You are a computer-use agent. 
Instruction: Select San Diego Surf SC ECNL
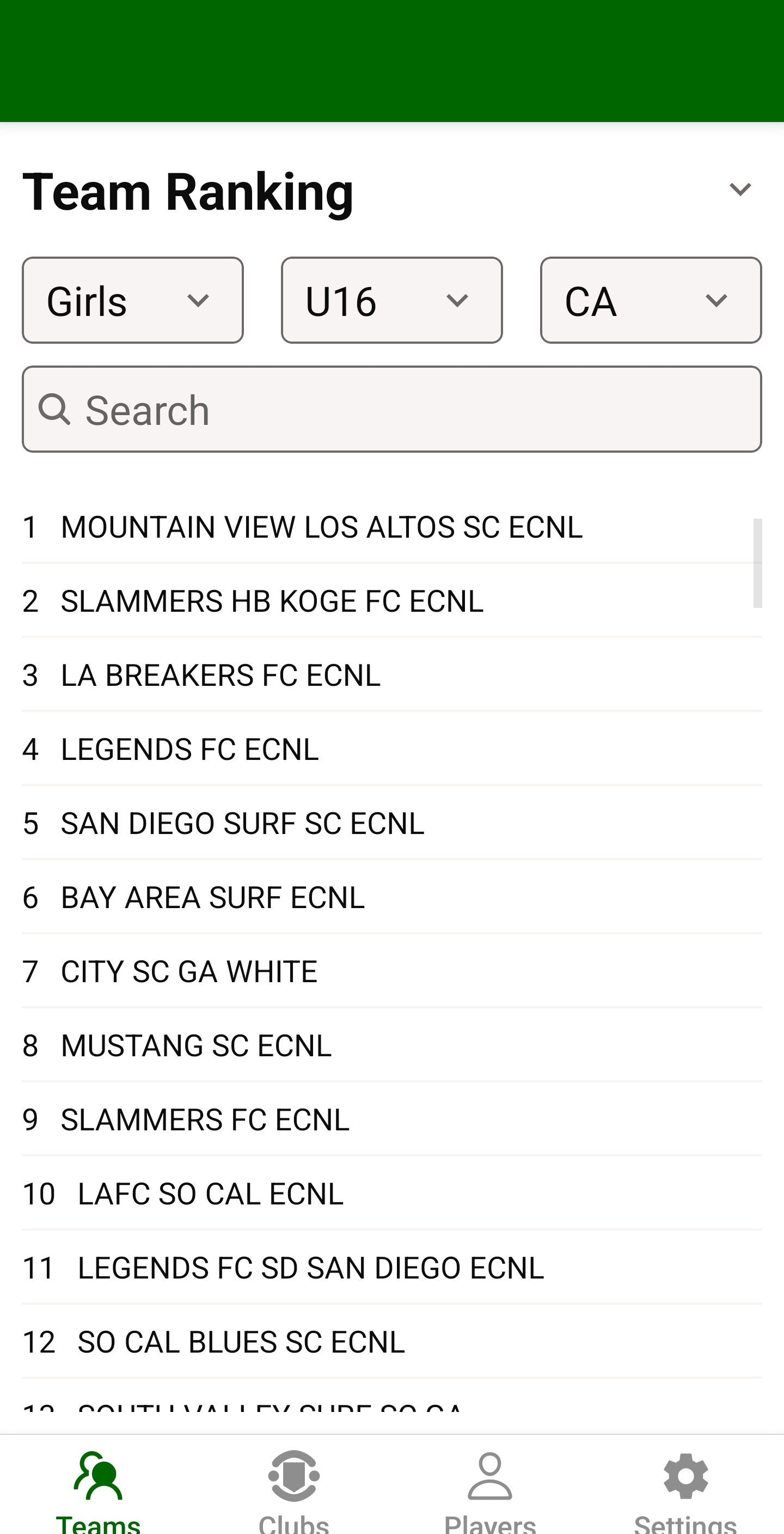coord(242,823)
